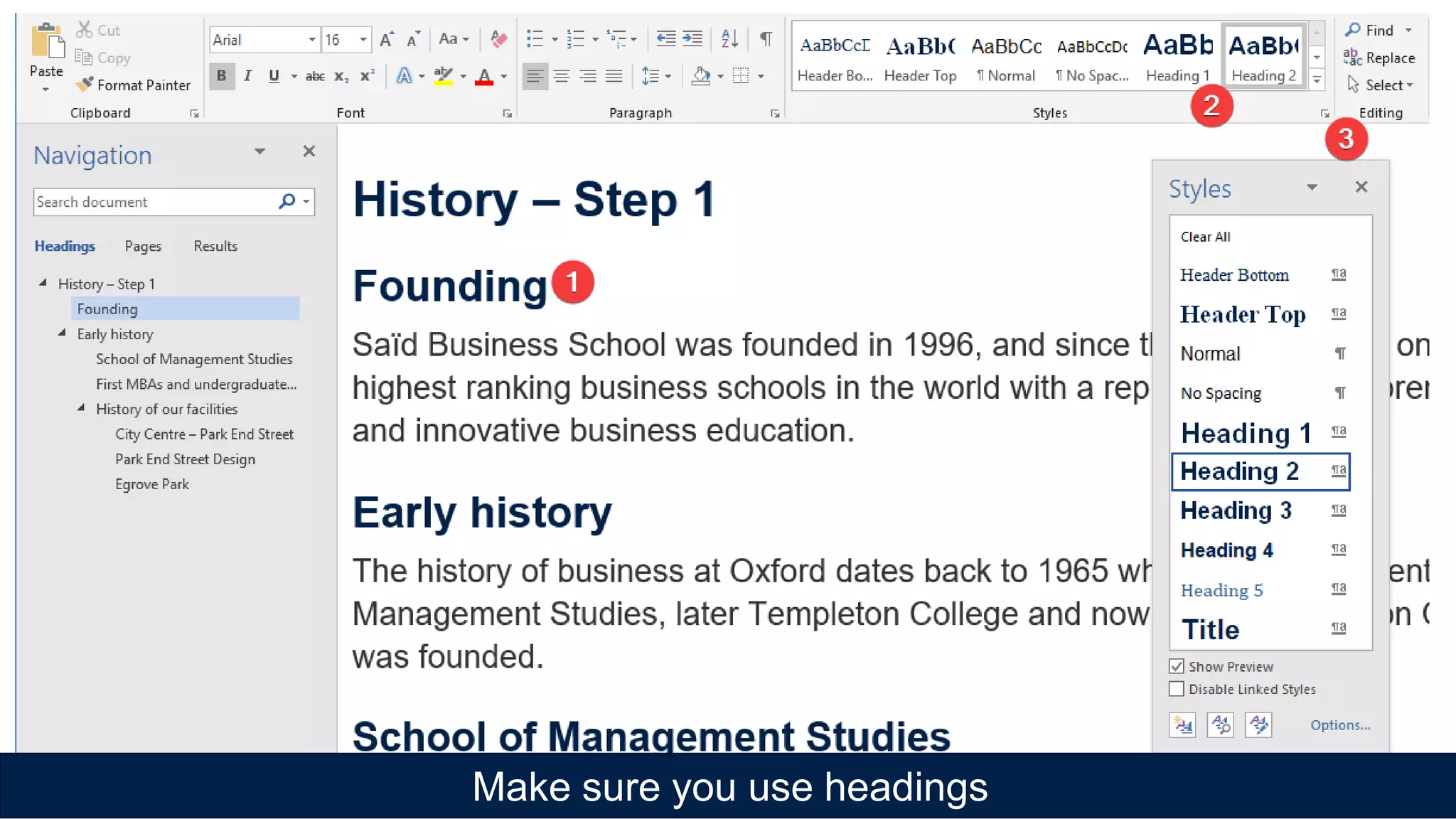1456x819 pixels.
Task: Click the Format Painter brush icon
Action: [x=85, y=85]
